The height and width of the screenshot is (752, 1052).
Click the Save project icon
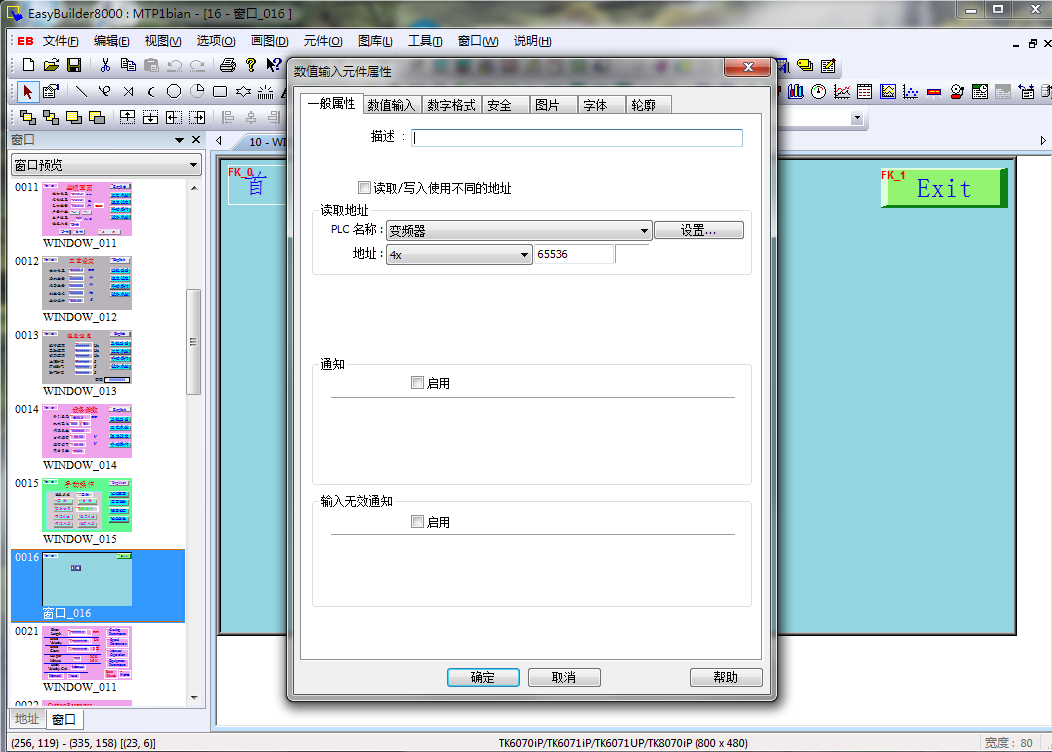(x=74, y=65)
